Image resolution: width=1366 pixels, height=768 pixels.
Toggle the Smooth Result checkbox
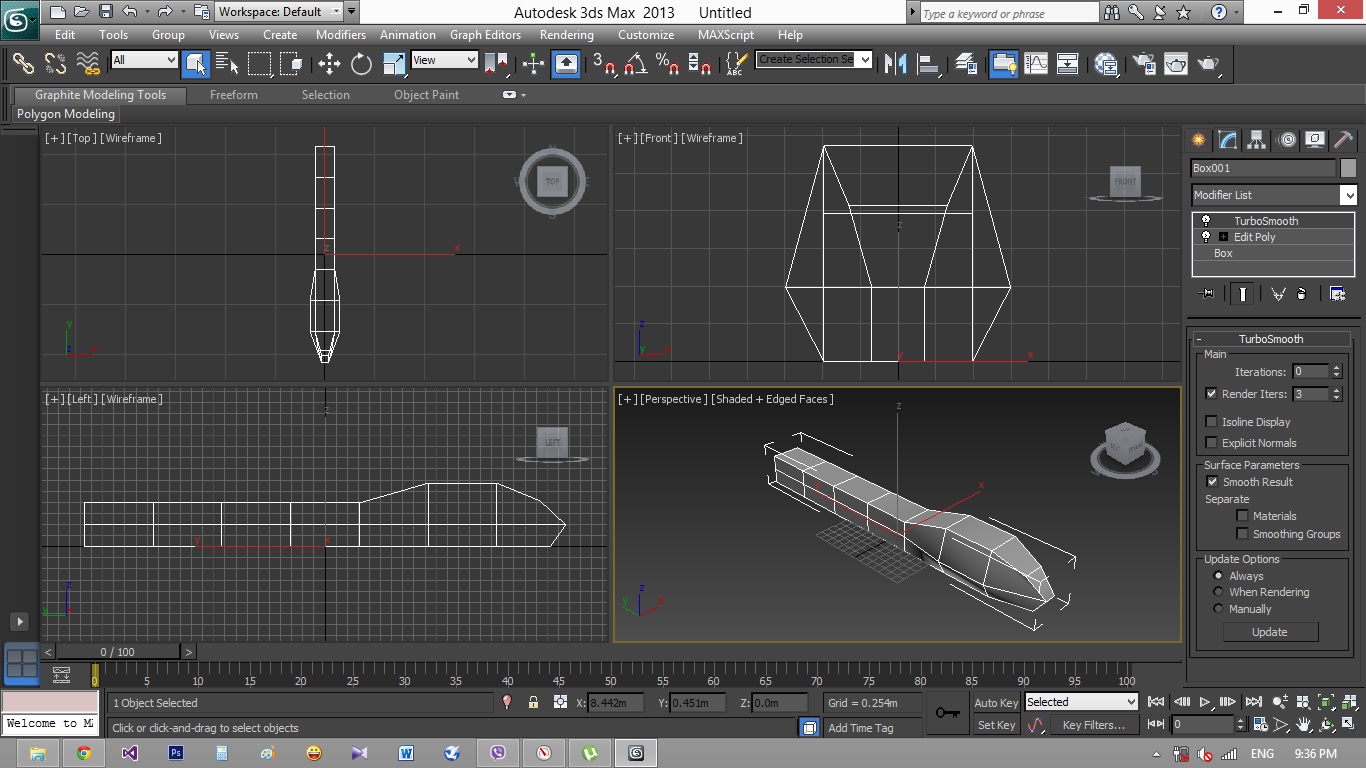pyautogui.click(x=1212, y=482)
